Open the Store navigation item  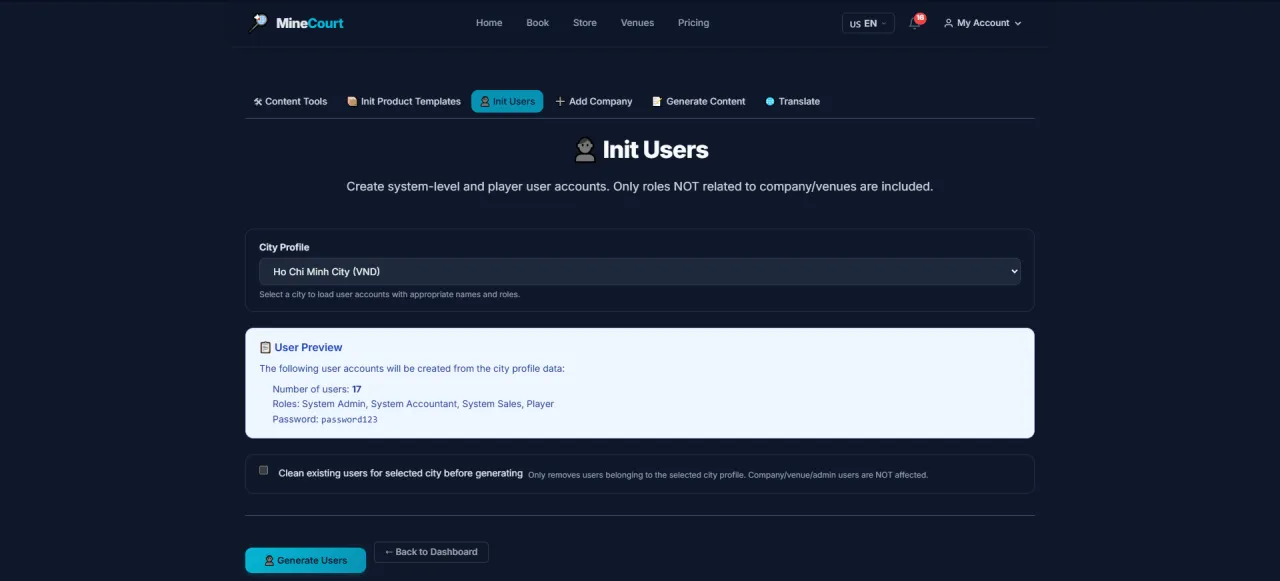point(585,23)
